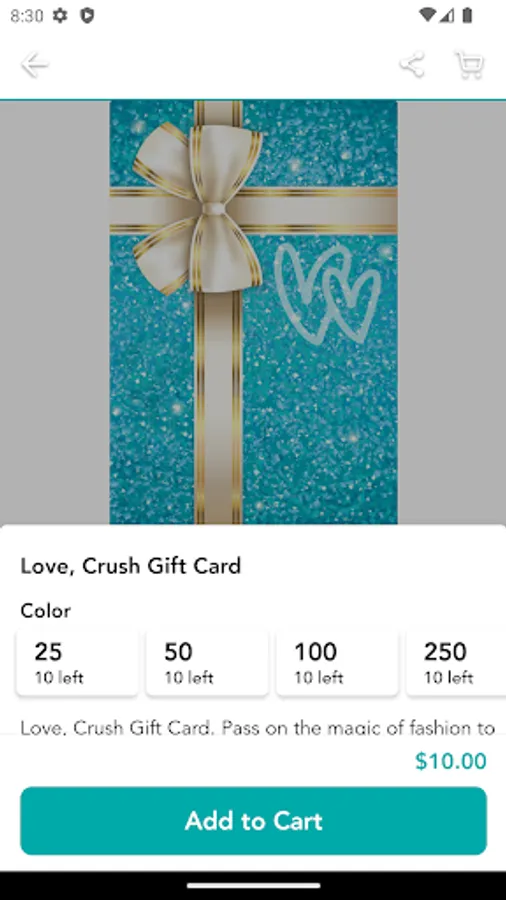Viewport: 506px width, 900px height.
Task: Tap the settings gear in status bar
Action: pyautogui.click(x=60, y=15)
